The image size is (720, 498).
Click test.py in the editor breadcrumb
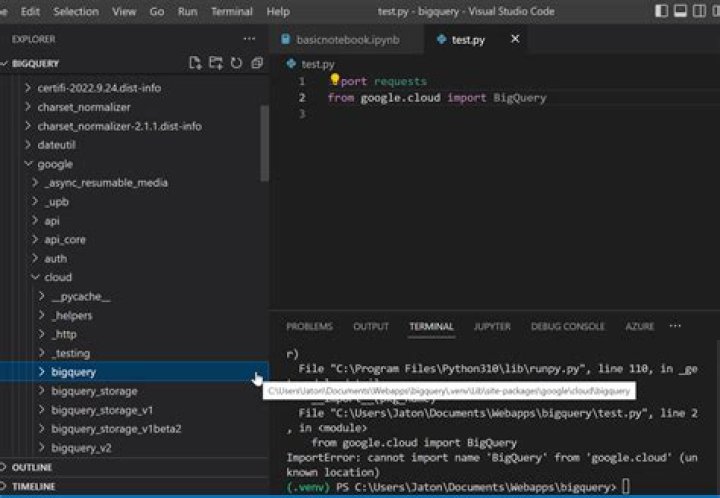[x=318, y=64]
